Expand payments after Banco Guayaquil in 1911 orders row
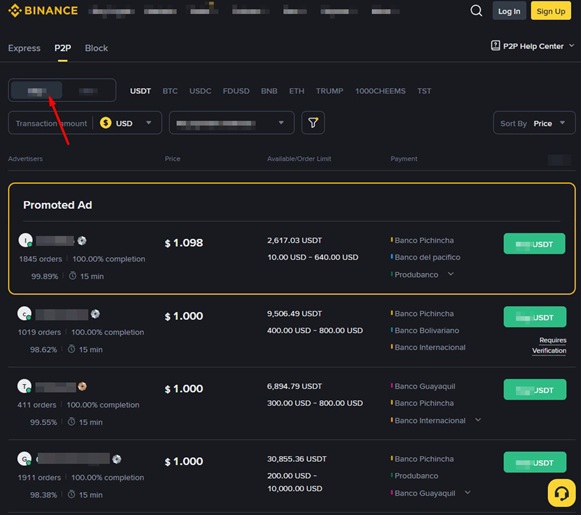Viewport: 581px width, 515px height. pos(468,493)
